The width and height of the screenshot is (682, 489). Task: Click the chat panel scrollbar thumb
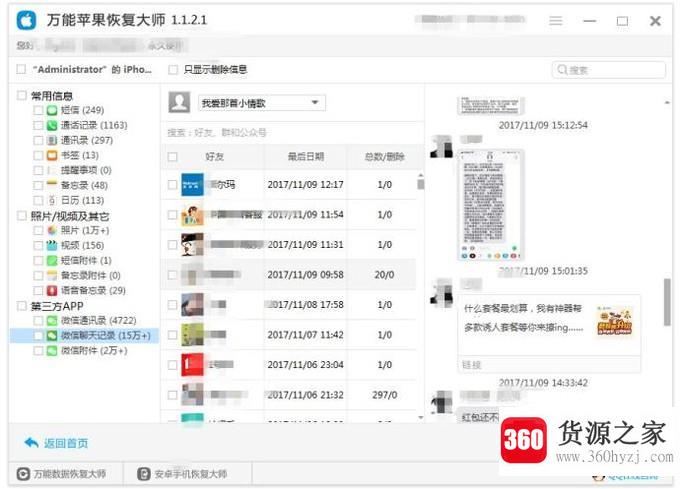tap(667, 302)
